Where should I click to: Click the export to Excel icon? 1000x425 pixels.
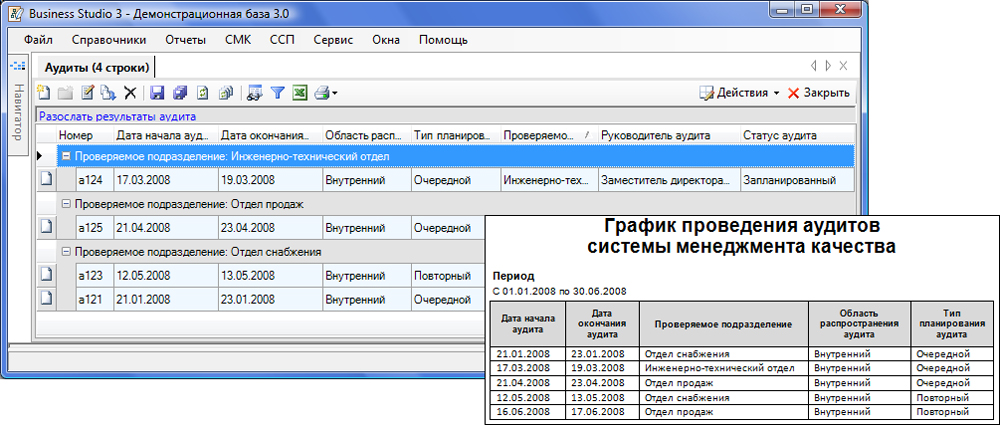[299, 93]
